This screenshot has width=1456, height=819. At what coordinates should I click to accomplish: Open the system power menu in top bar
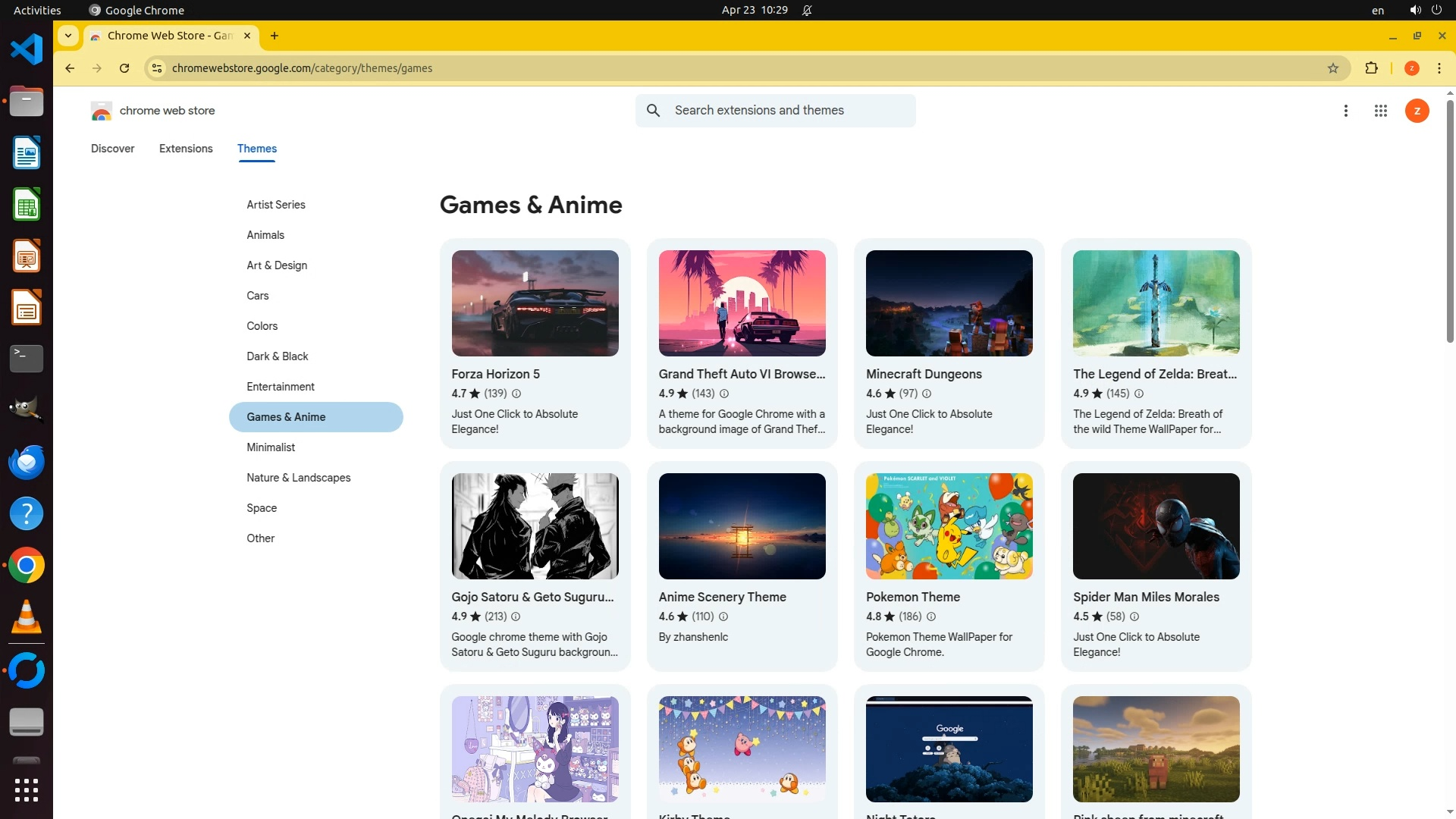[1436, 10]
